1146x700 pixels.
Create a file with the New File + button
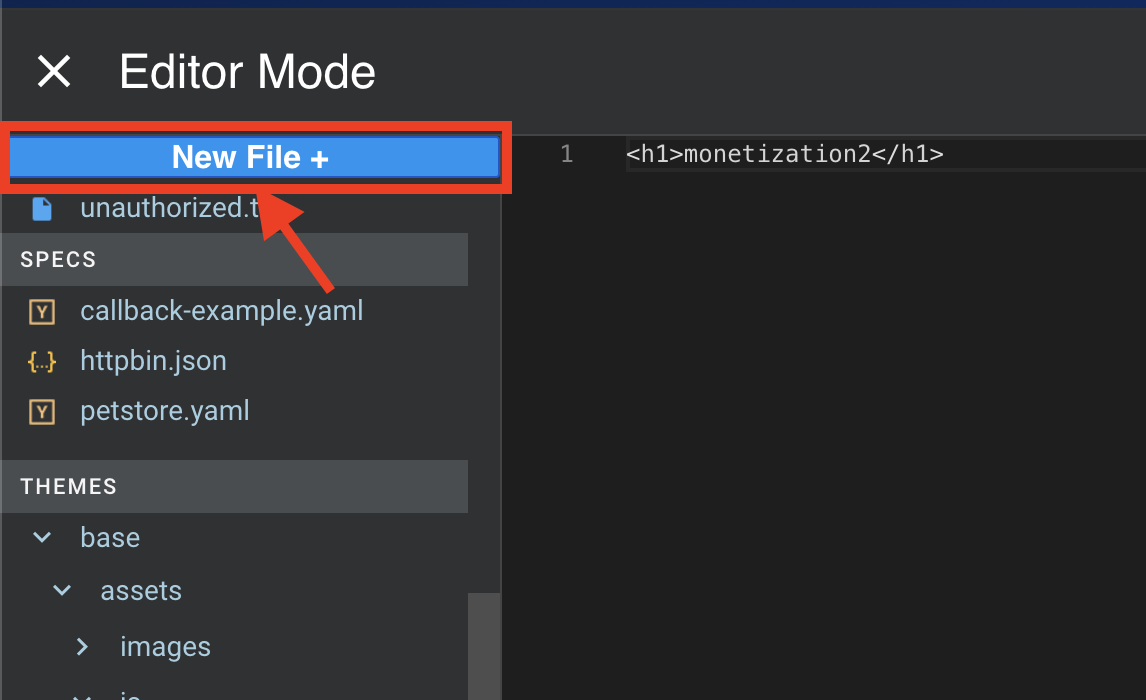(x=255, y=157)
